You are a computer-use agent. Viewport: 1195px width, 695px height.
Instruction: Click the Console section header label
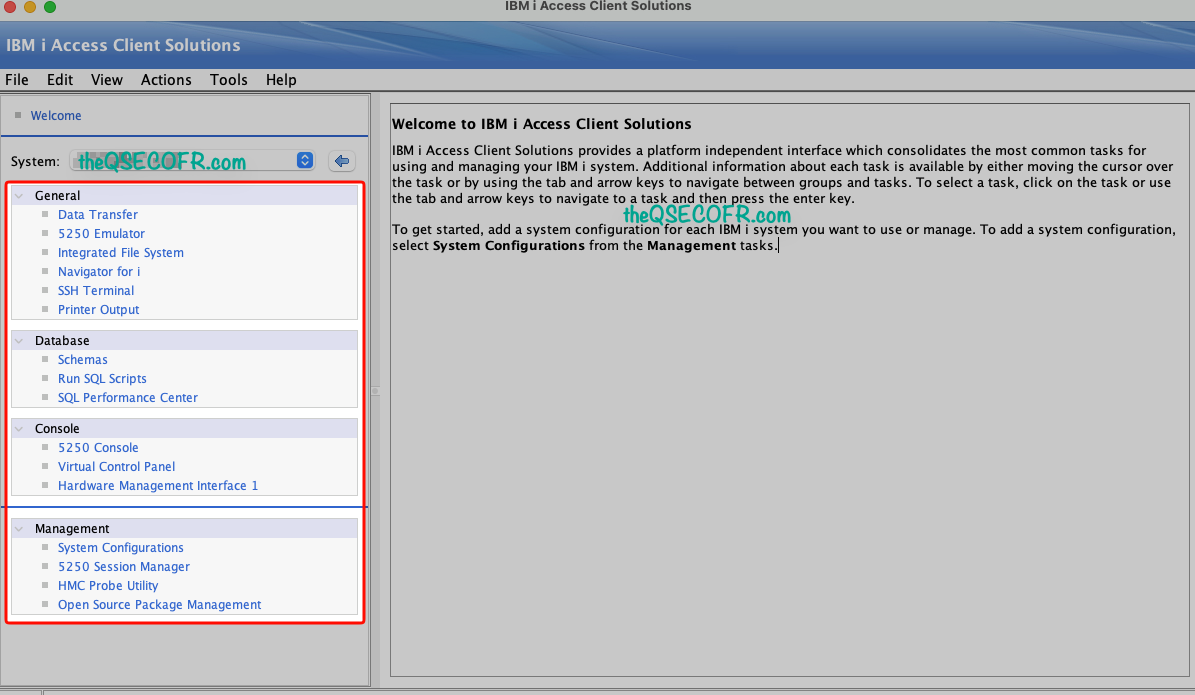[x=57, y=429]
